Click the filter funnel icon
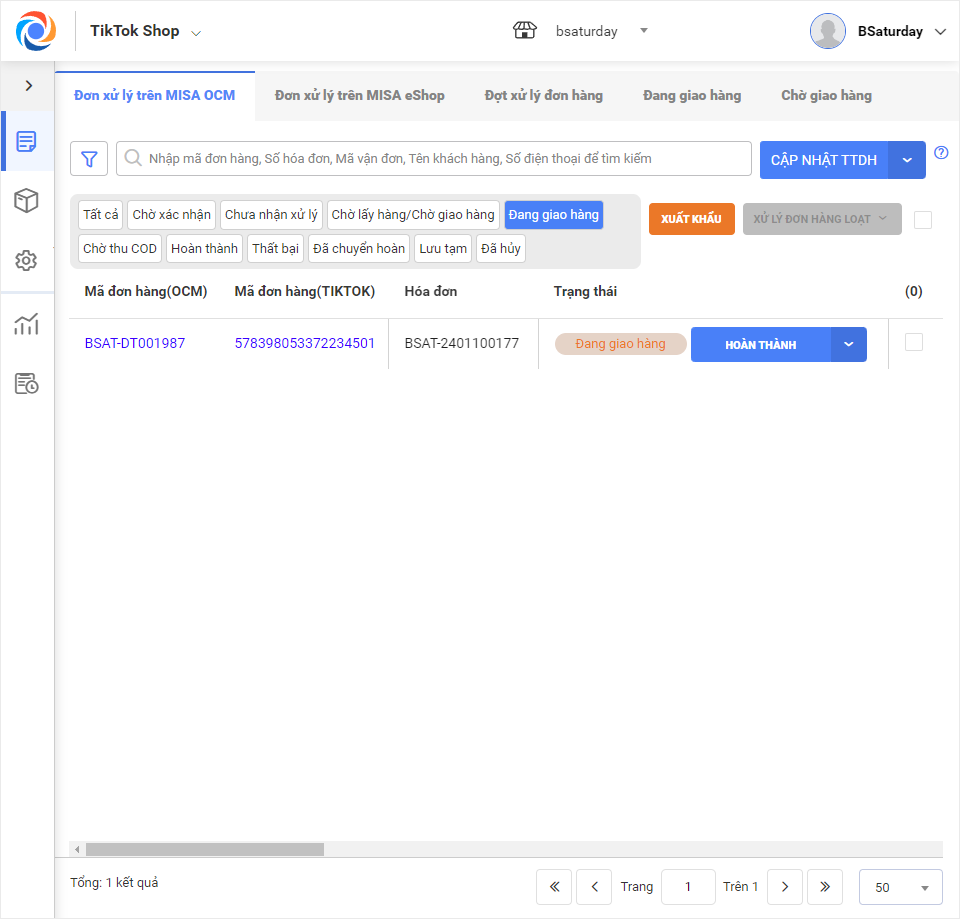 (89, 159)
